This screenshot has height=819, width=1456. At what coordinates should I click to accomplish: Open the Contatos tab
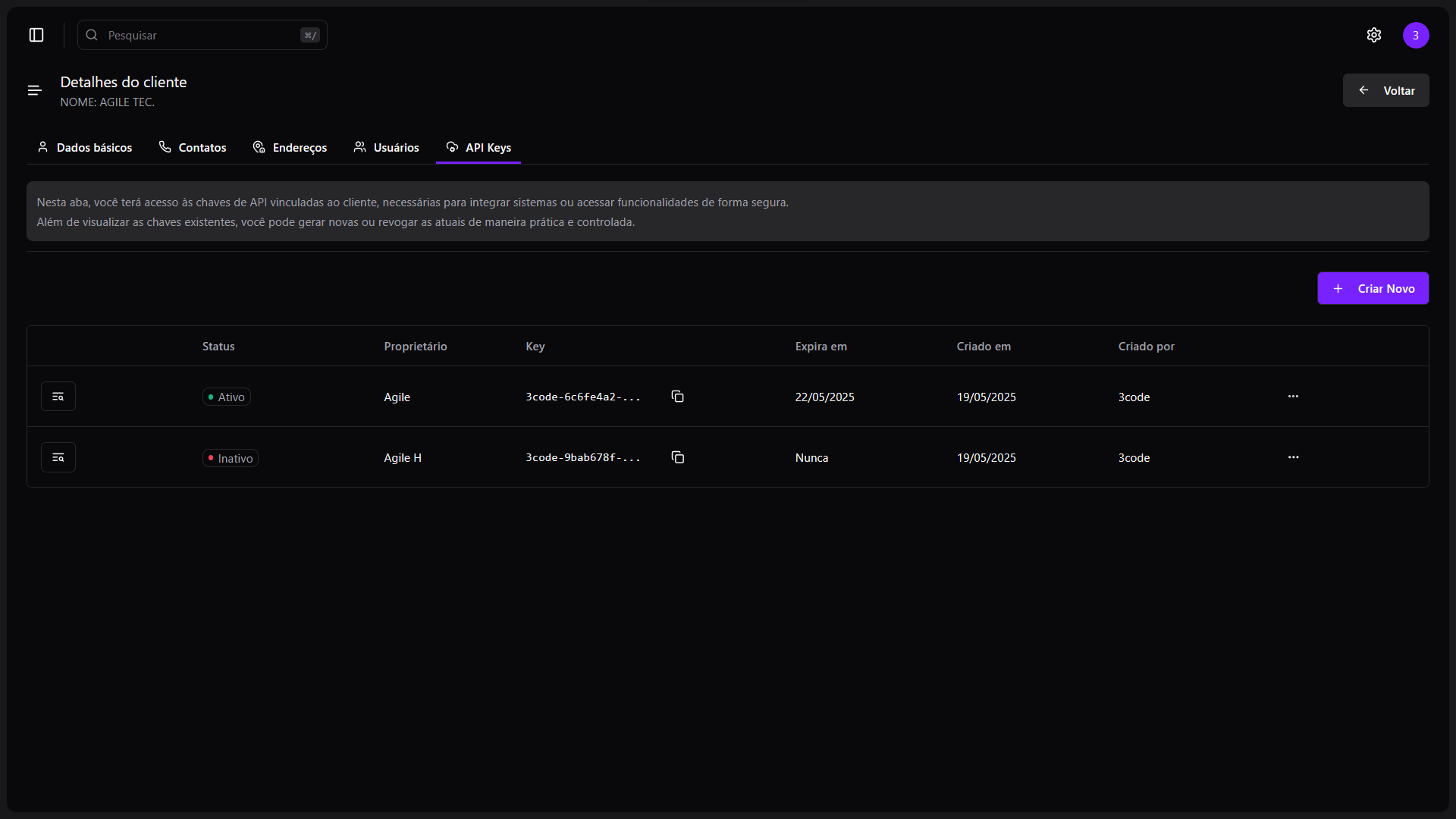pos(193,147)
